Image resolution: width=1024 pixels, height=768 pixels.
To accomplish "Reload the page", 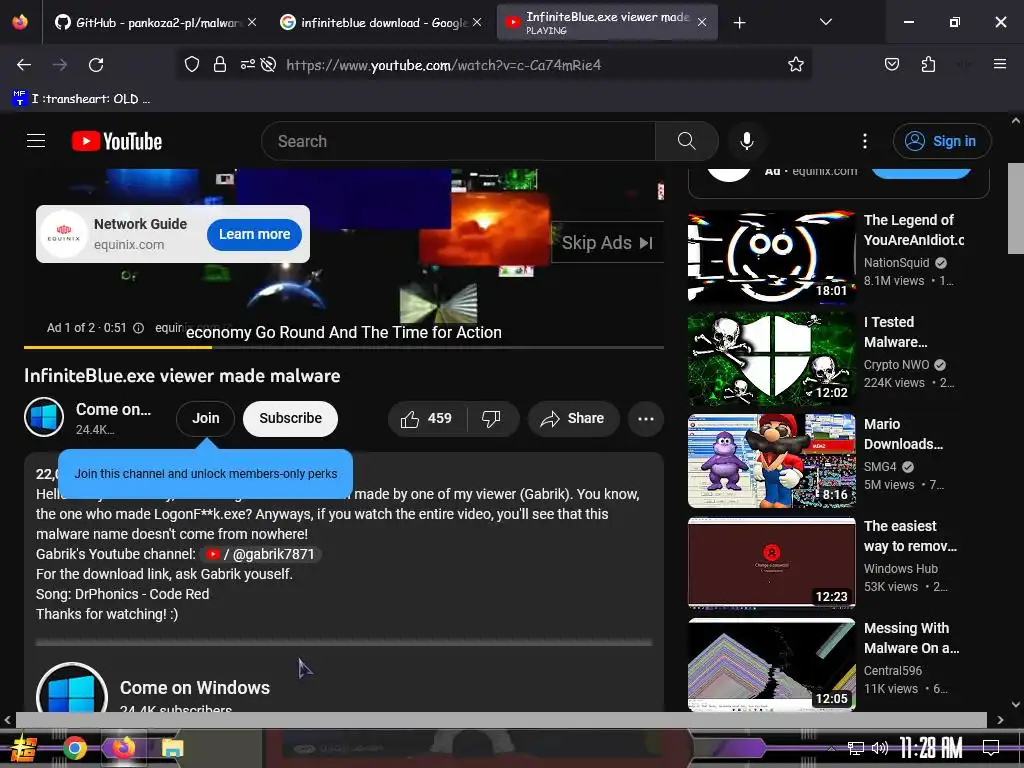I will click(96, 65).
